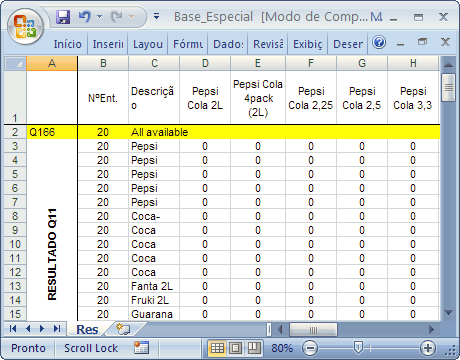
Task: Click vertical scrollbar down arrow
Action: (x=448, y=313)
